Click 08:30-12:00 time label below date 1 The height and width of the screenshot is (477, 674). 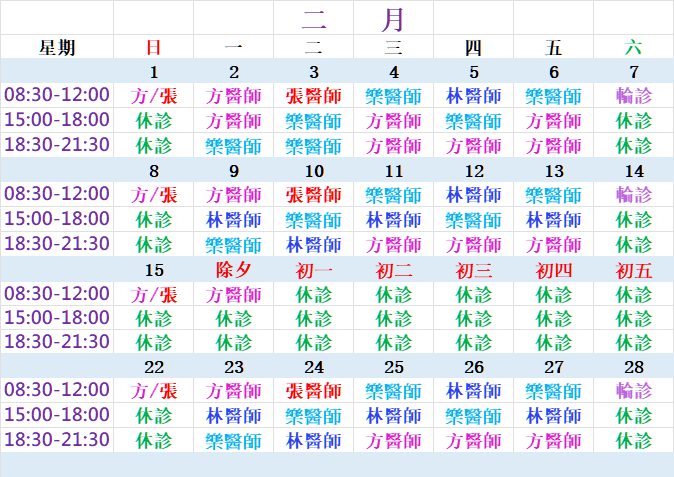point(57,95)
